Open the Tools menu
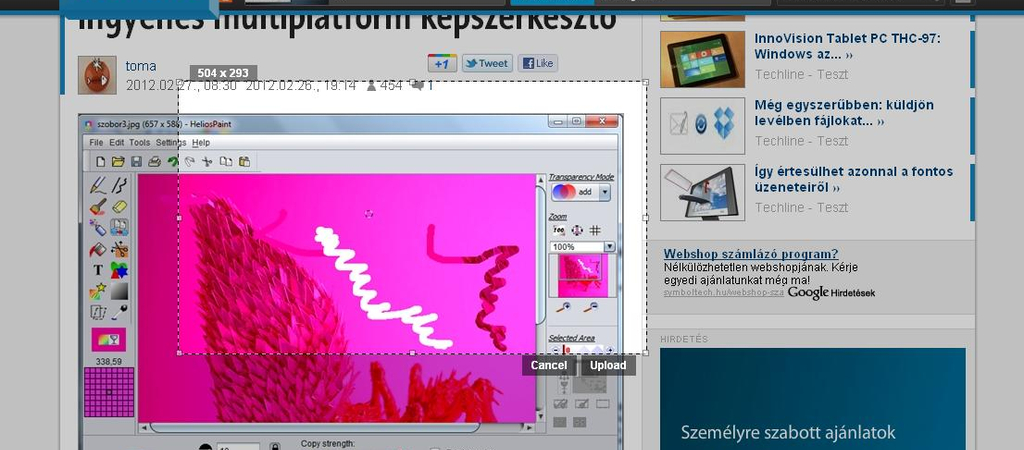Screen dimensions: 1024x450 [x=139, y=142]
